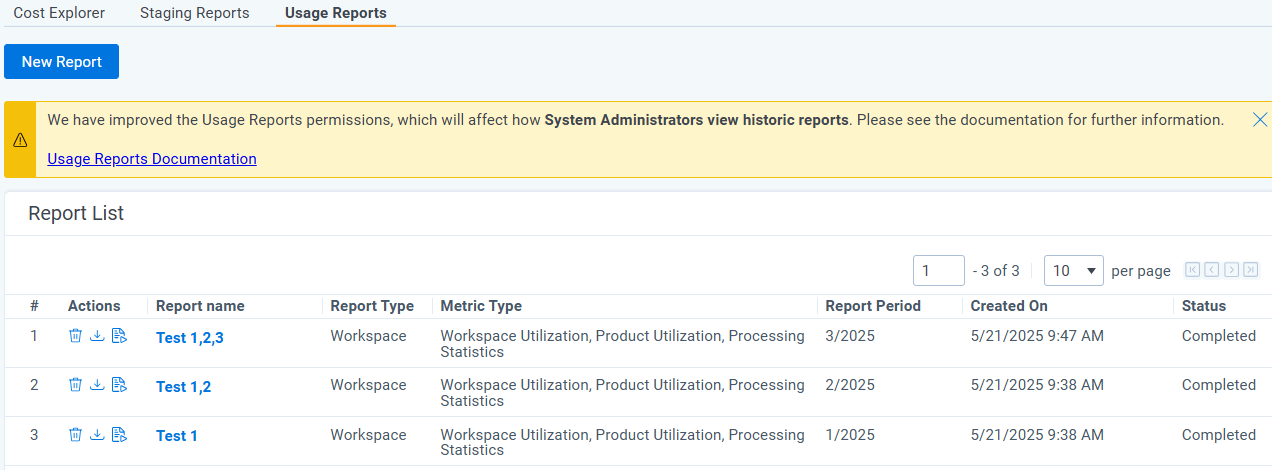Sort by Metric Type column
This screenshot has height=470, width=1272.
(x=481, y=306)
